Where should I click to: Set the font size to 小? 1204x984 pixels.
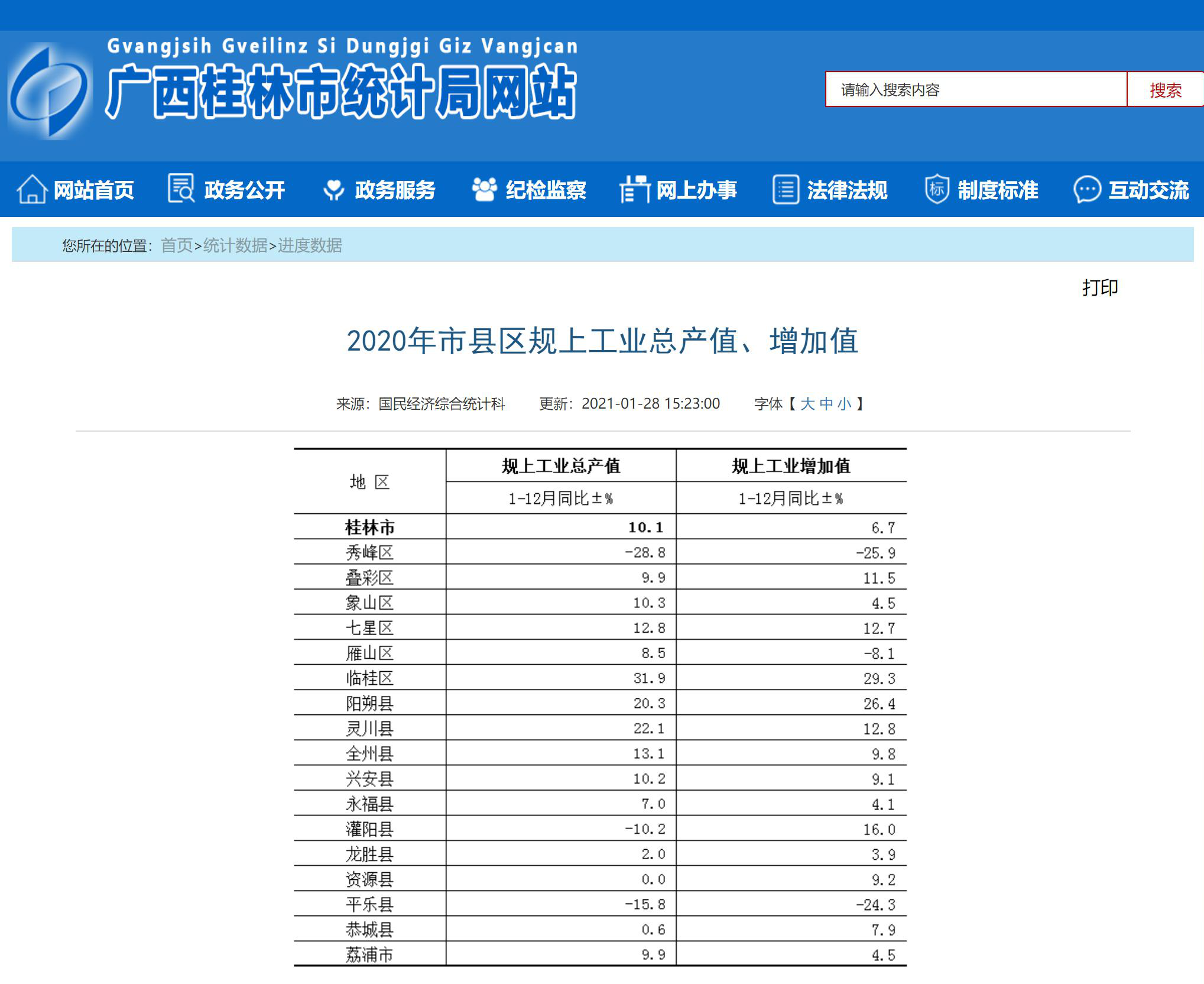tap(844, 404)
